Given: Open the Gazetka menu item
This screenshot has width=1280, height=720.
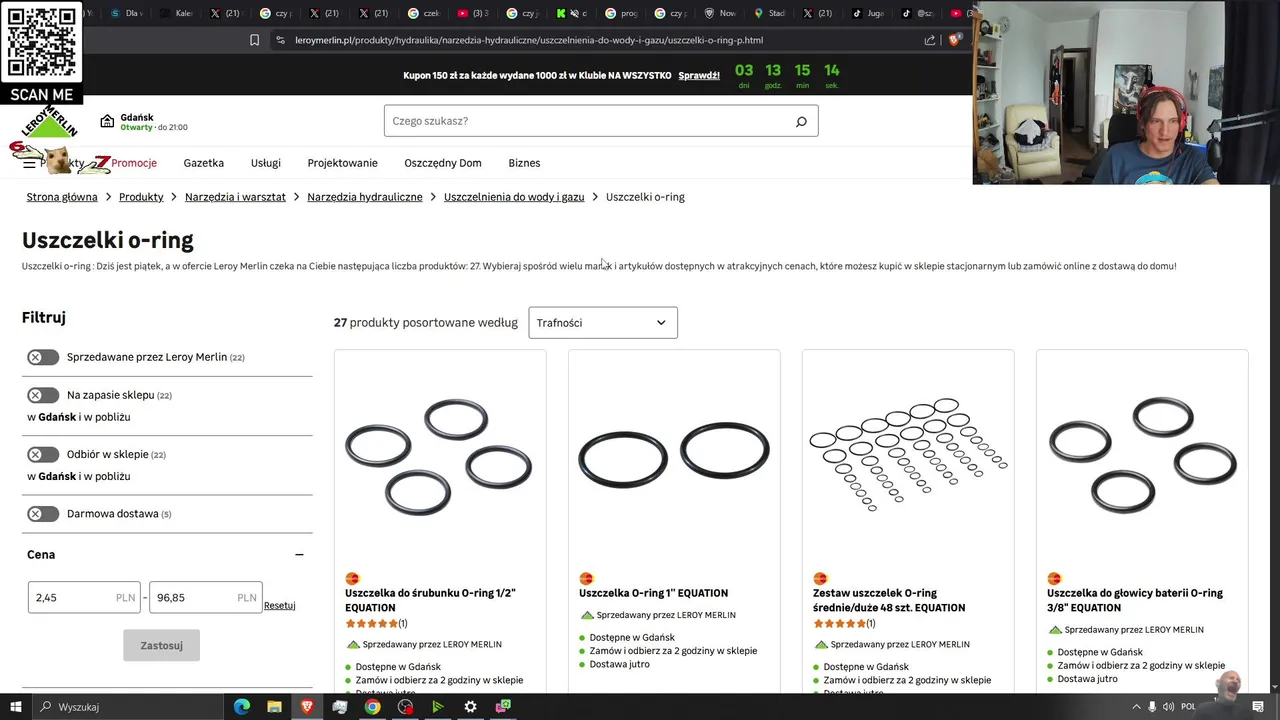Looking at the screenshot, I should click(x=204, y=163).
